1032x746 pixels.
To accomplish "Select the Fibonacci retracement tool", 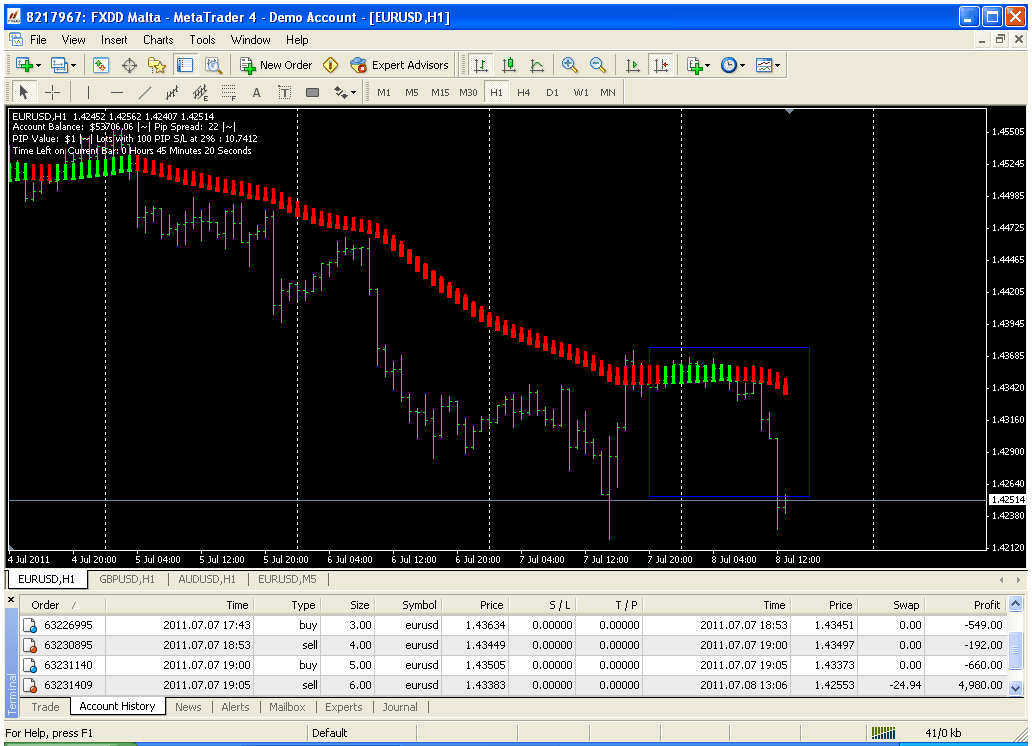I will [228, 93].
